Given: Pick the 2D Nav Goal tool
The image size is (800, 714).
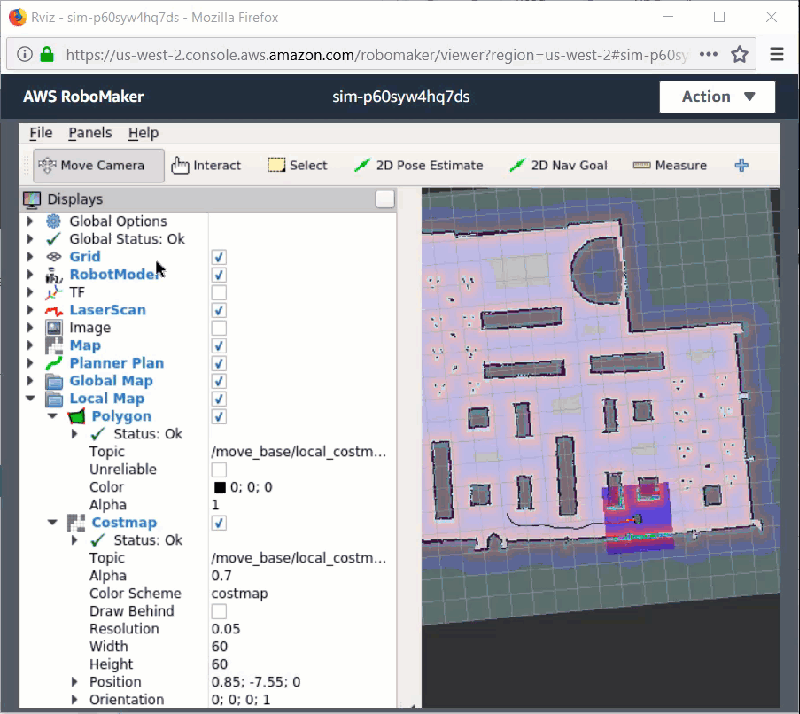Looking at the screenshot, I should pos(557,165).
